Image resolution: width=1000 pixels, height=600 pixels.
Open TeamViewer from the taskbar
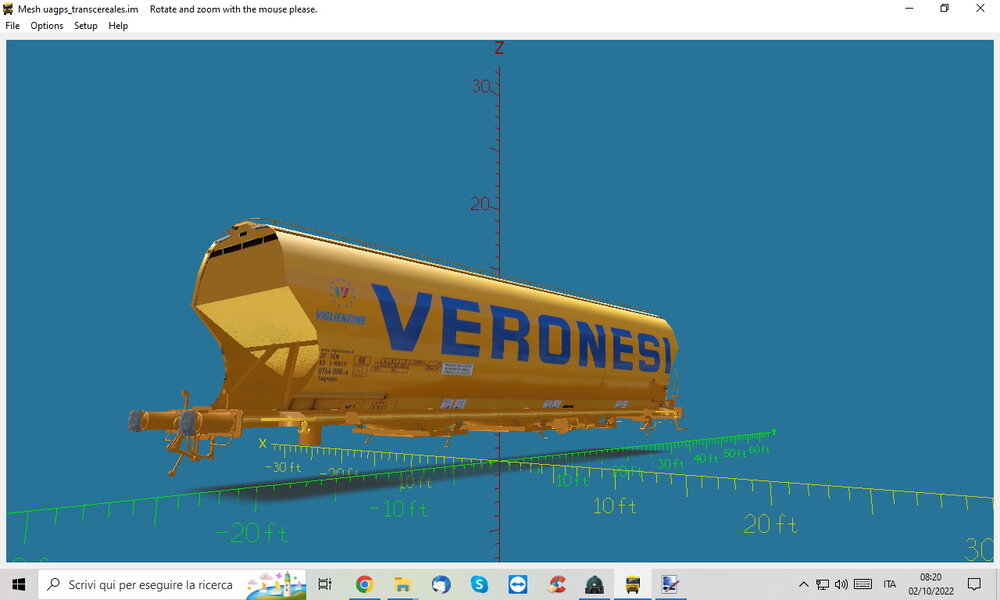(x=517, y=584)
